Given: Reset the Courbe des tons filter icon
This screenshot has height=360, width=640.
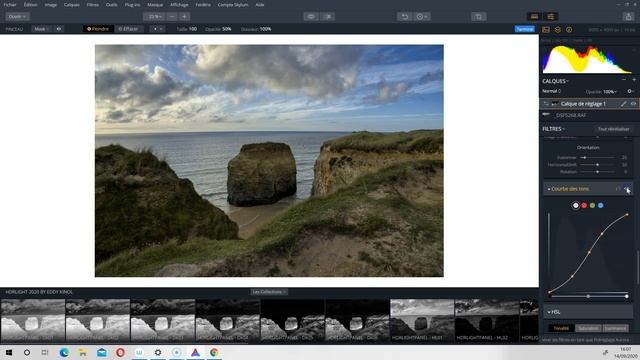Looking at the screenshot, I should click(x=618, y=189).
